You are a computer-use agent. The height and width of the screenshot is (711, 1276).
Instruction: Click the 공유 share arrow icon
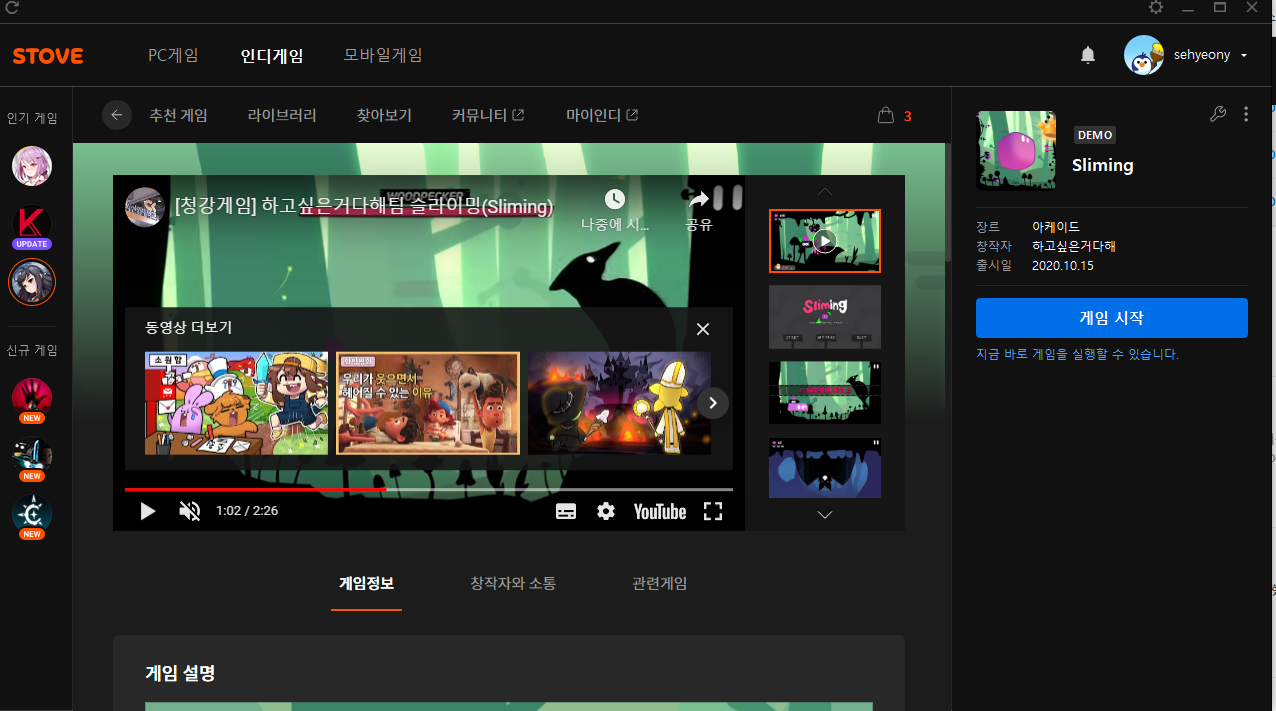click(x=698, y=198)
